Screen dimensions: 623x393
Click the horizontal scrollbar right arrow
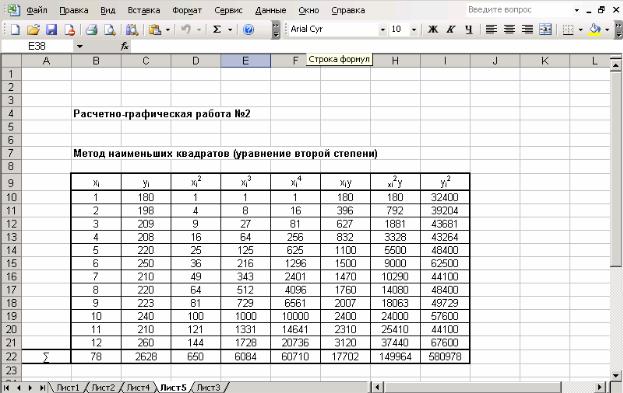point(600,387)
